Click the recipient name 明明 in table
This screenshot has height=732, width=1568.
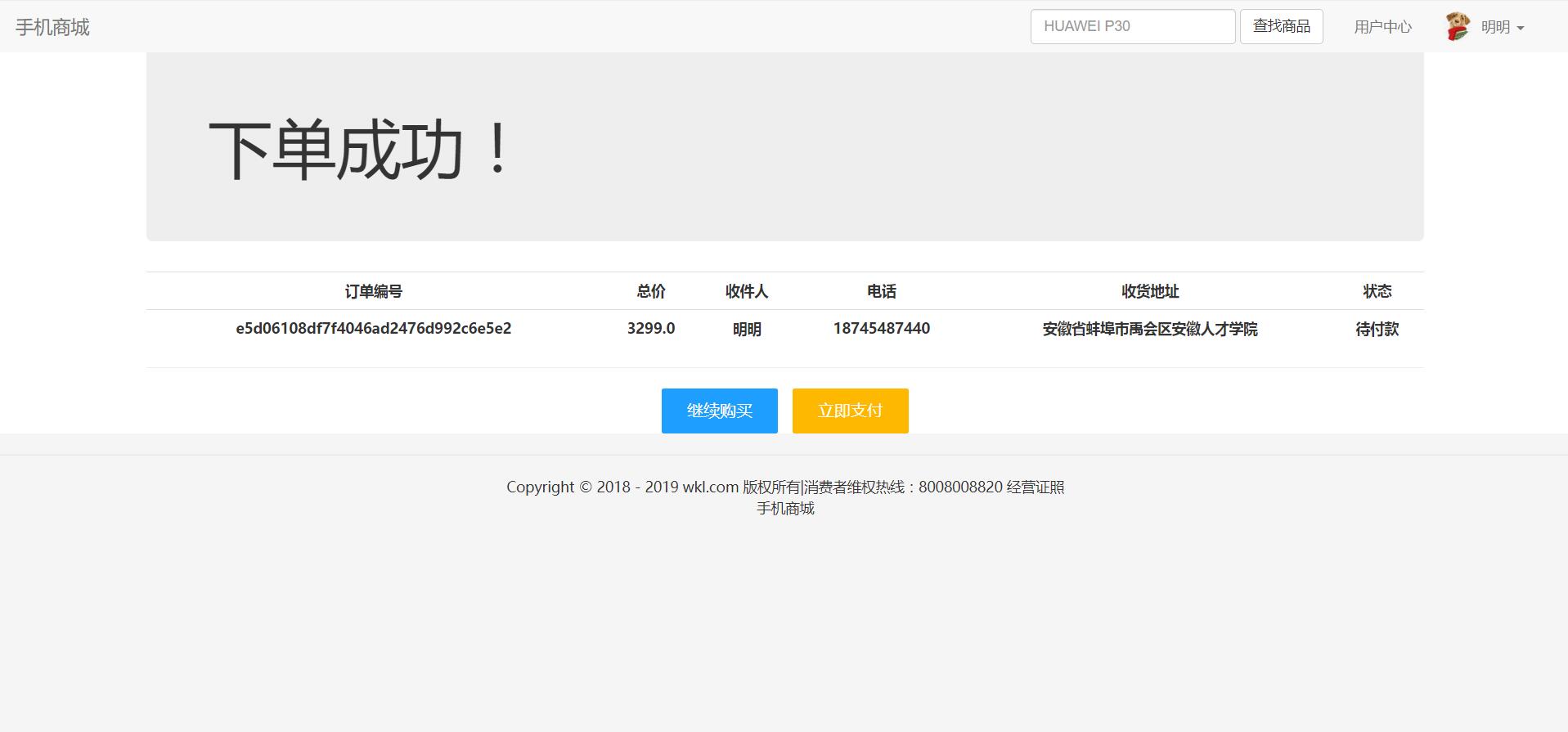[747, 330]
